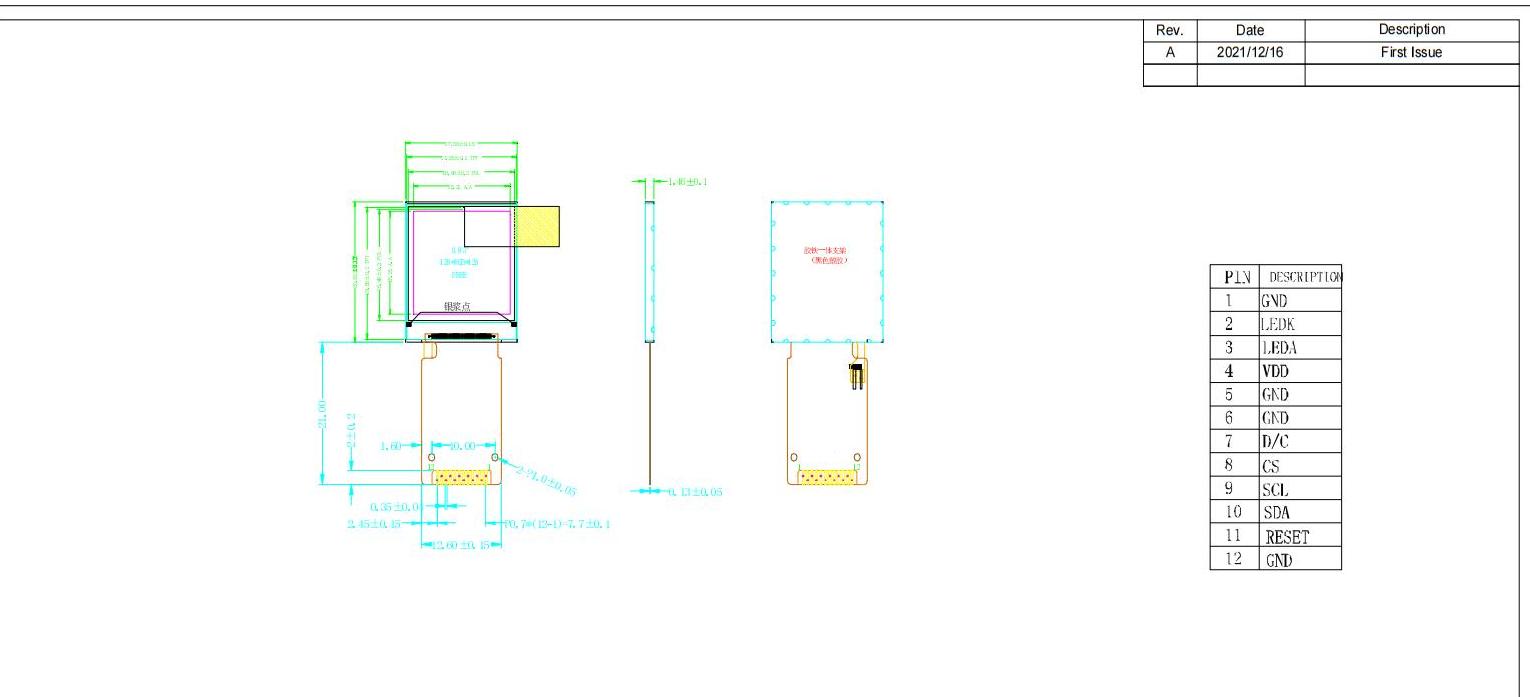Click the CS pin description cell
1530x697 pixels.
click(1271, 466)
